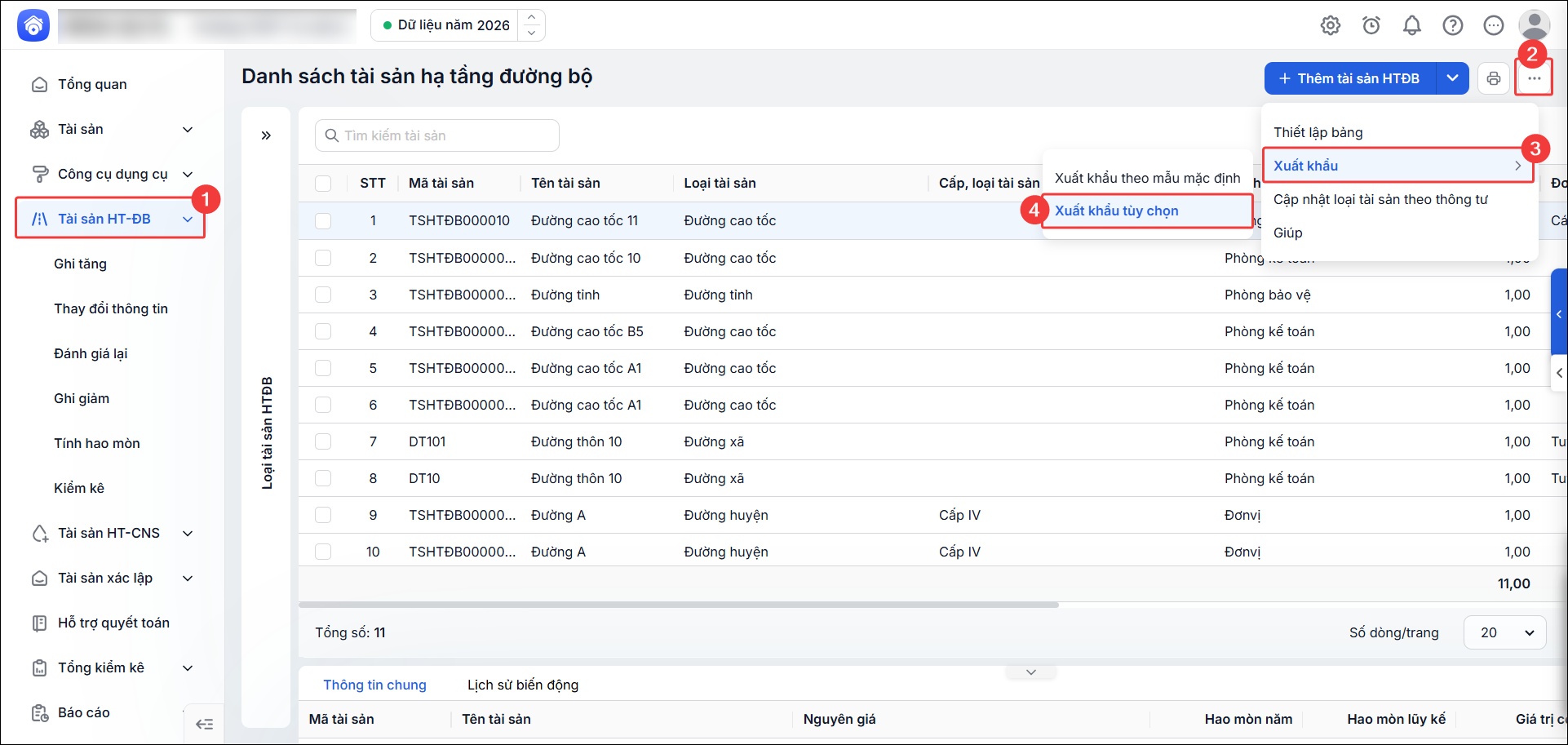Image resolution: width=1568 pixels, height=745 pixels.
Task: Check the box for row 10
Action: 323,552
